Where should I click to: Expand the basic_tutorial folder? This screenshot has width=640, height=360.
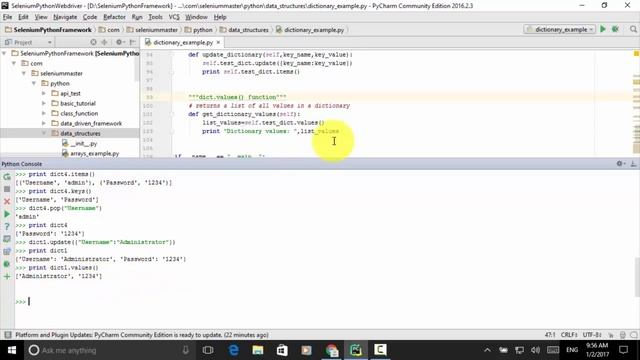pyautogui.click(x=44, y=103)
